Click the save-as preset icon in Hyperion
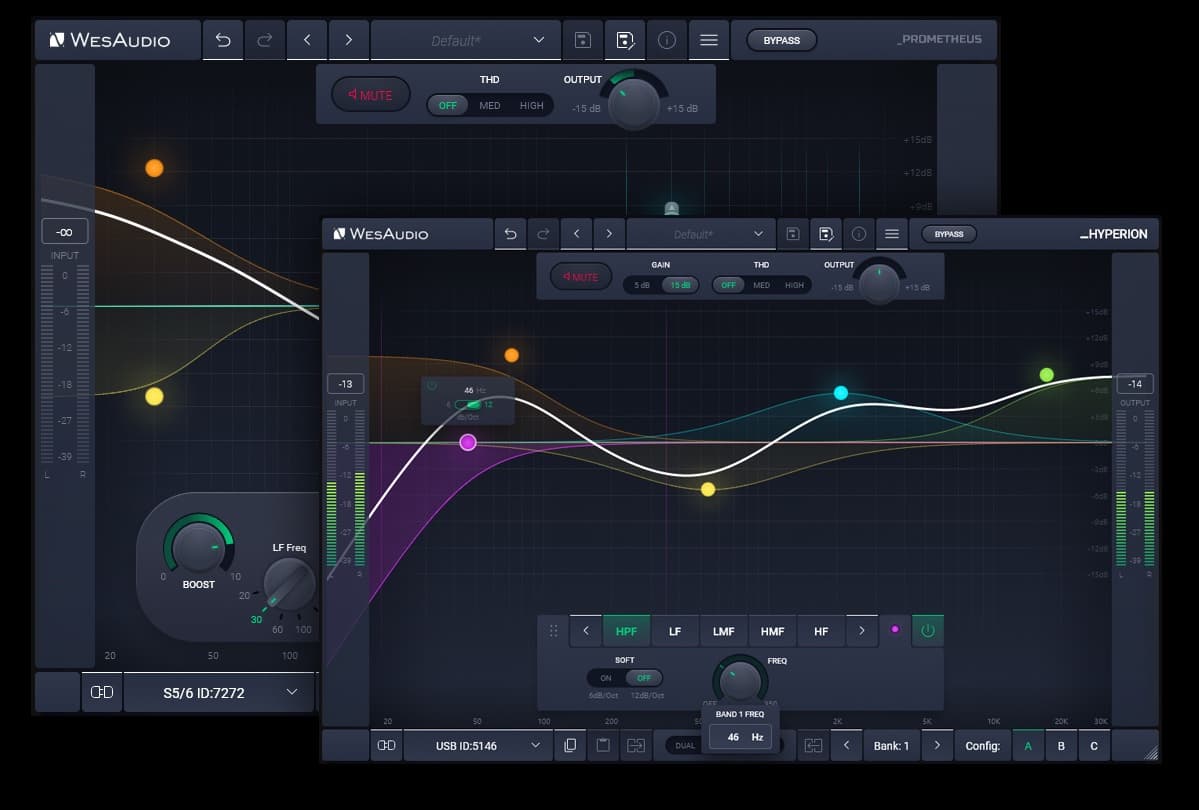This screenshot has width=1199, height=810. coord(825,234)
